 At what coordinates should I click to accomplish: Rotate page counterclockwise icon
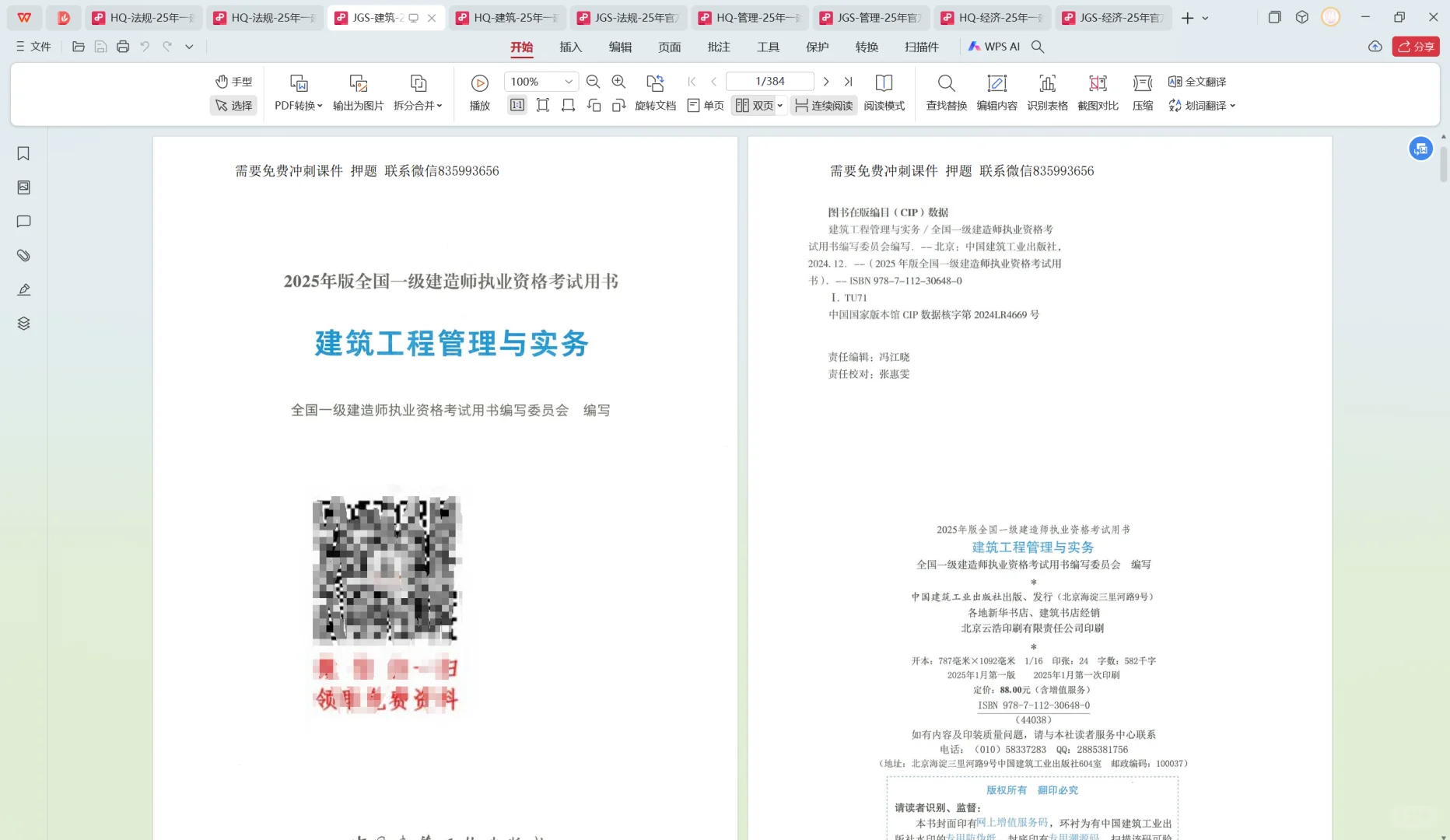[x=594, y=106]
